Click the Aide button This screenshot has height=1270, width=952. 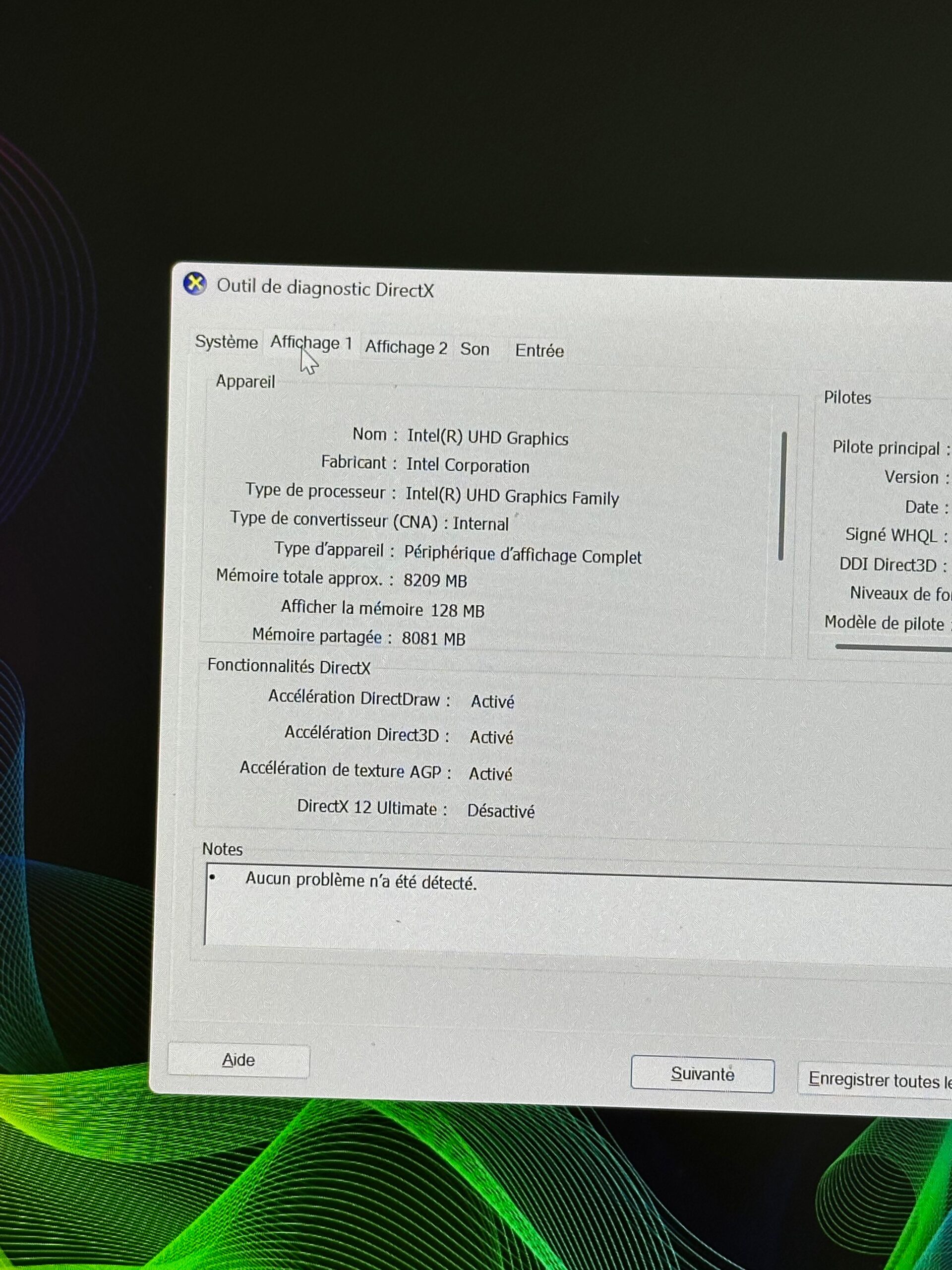pos(238,1060)
